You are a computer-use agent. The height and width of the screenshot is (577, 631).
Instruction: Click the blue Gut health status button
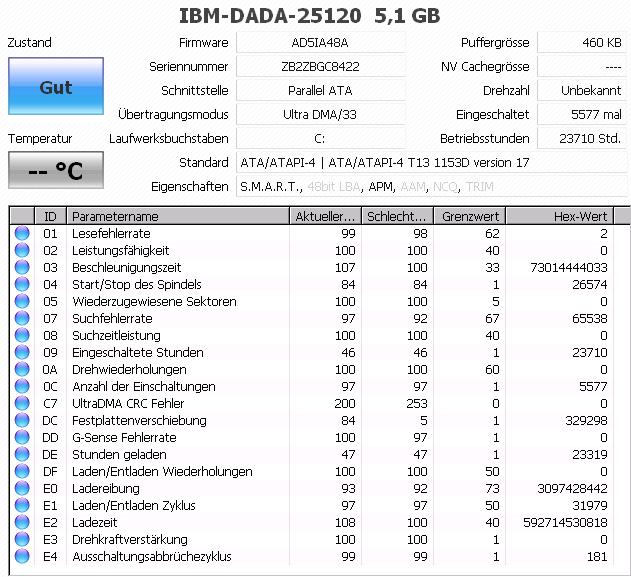[x=56, y=86]
